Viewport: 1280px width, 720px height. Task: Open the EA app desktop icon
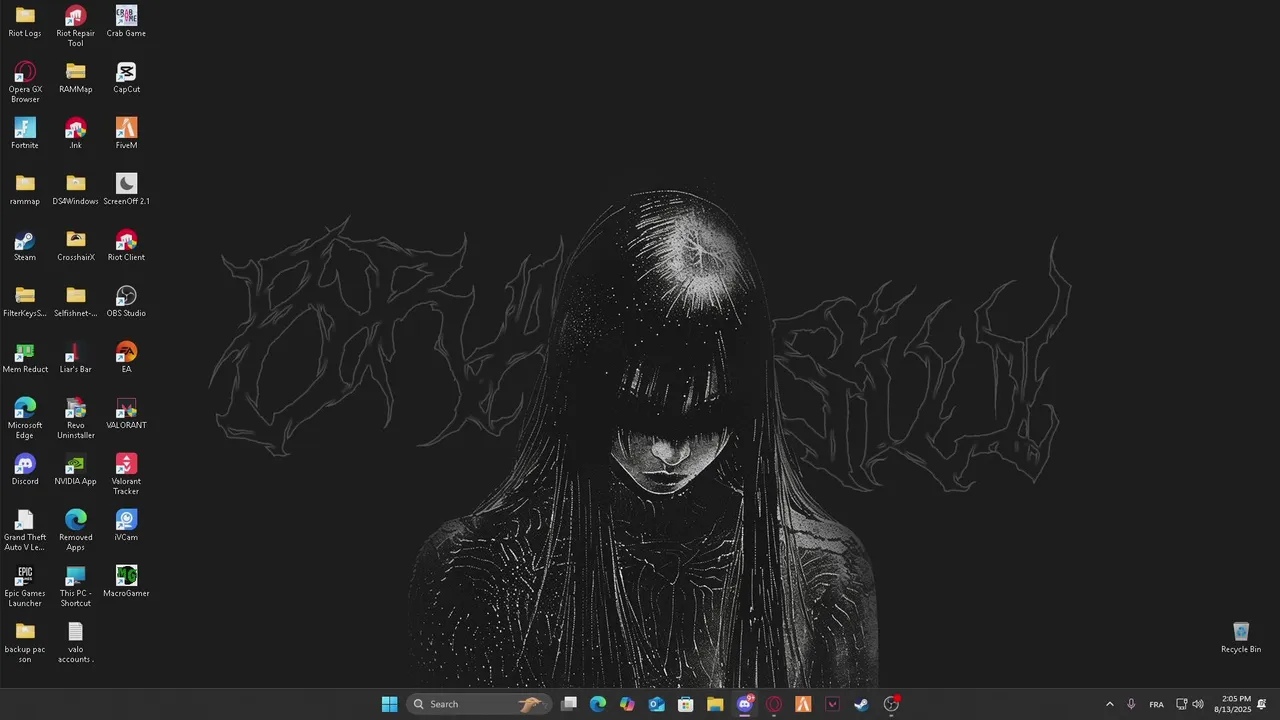pos(126,358)
